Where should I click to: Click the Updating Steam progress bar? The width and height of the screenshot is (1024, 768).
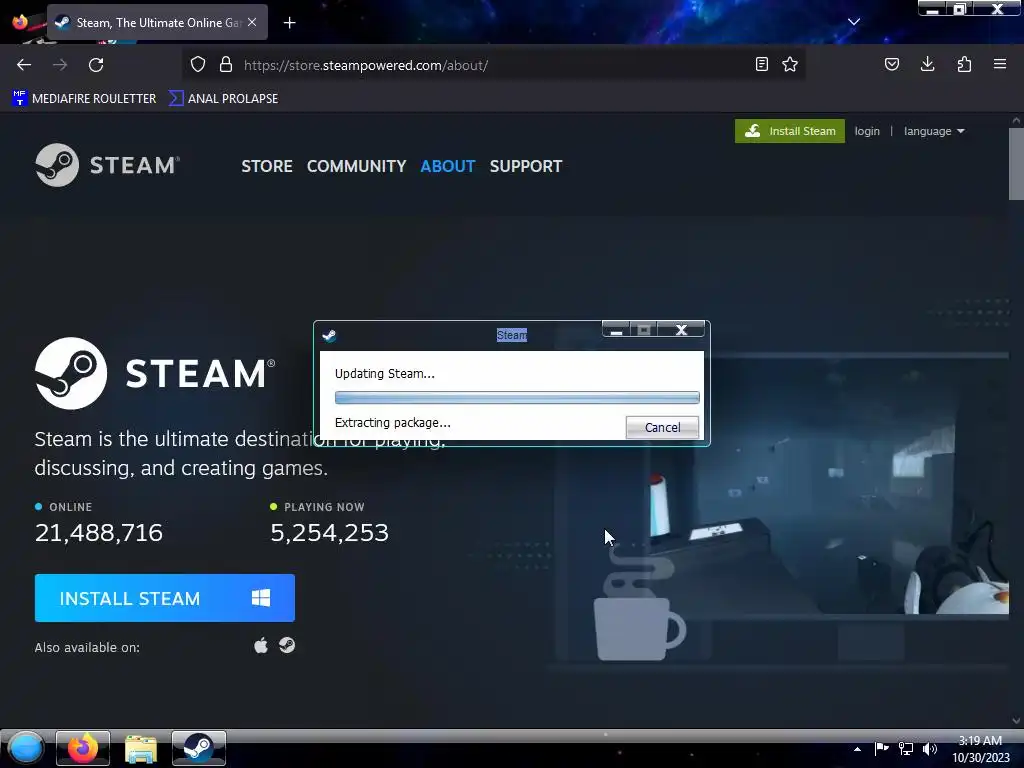[x=517, y=398]
